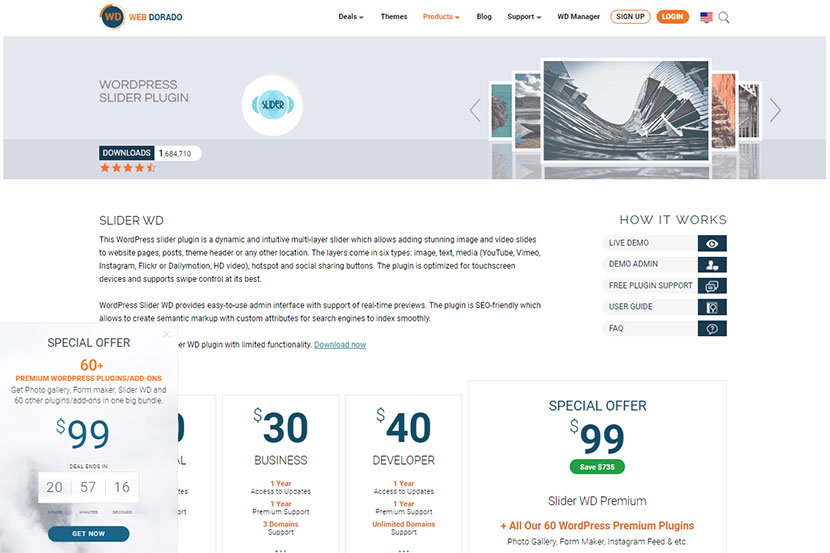This screenshot has height=553, width=830.
Task: Expand the Deals dropdown menu
Action: 351,17
